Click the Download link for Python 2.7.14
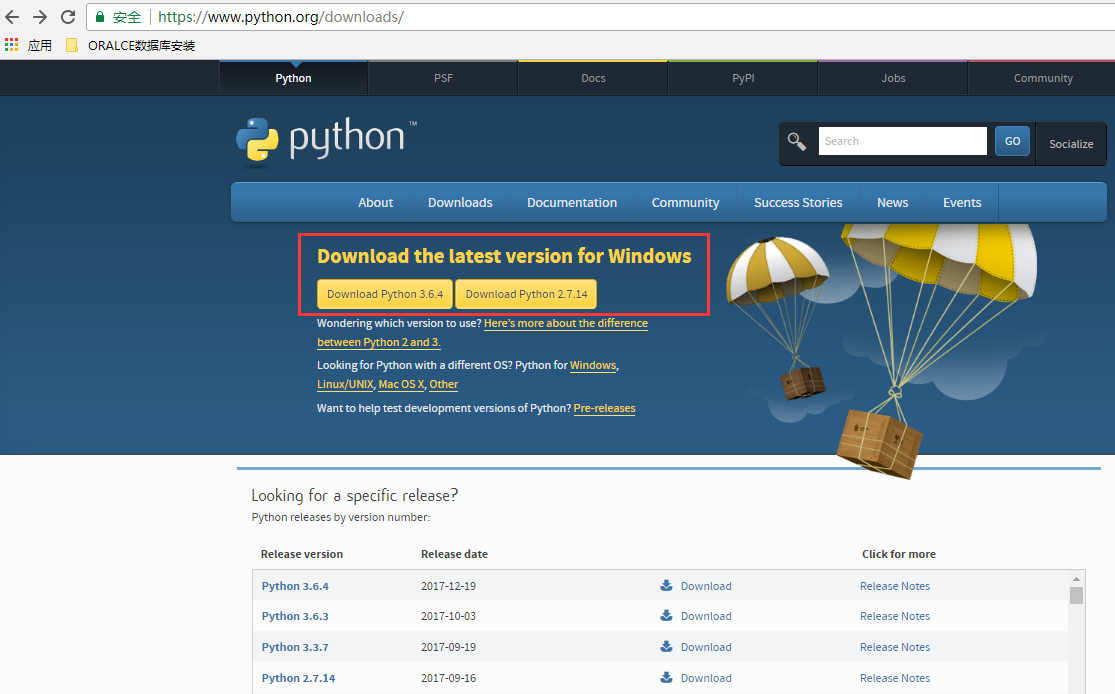Screen dimensions: 1115x694 coord(706,678)
